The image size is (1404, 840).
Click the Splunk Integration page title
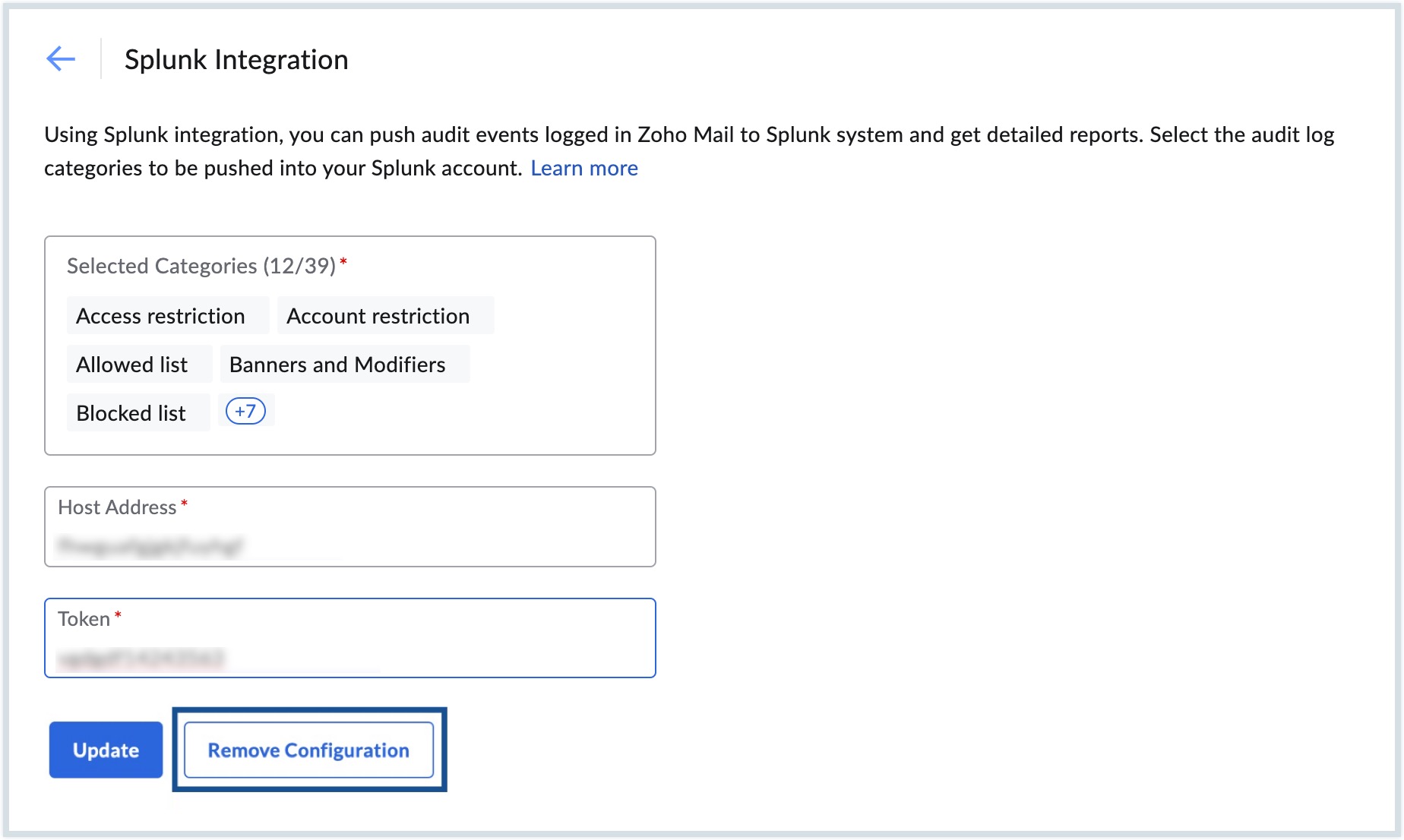tap(237, 59)
